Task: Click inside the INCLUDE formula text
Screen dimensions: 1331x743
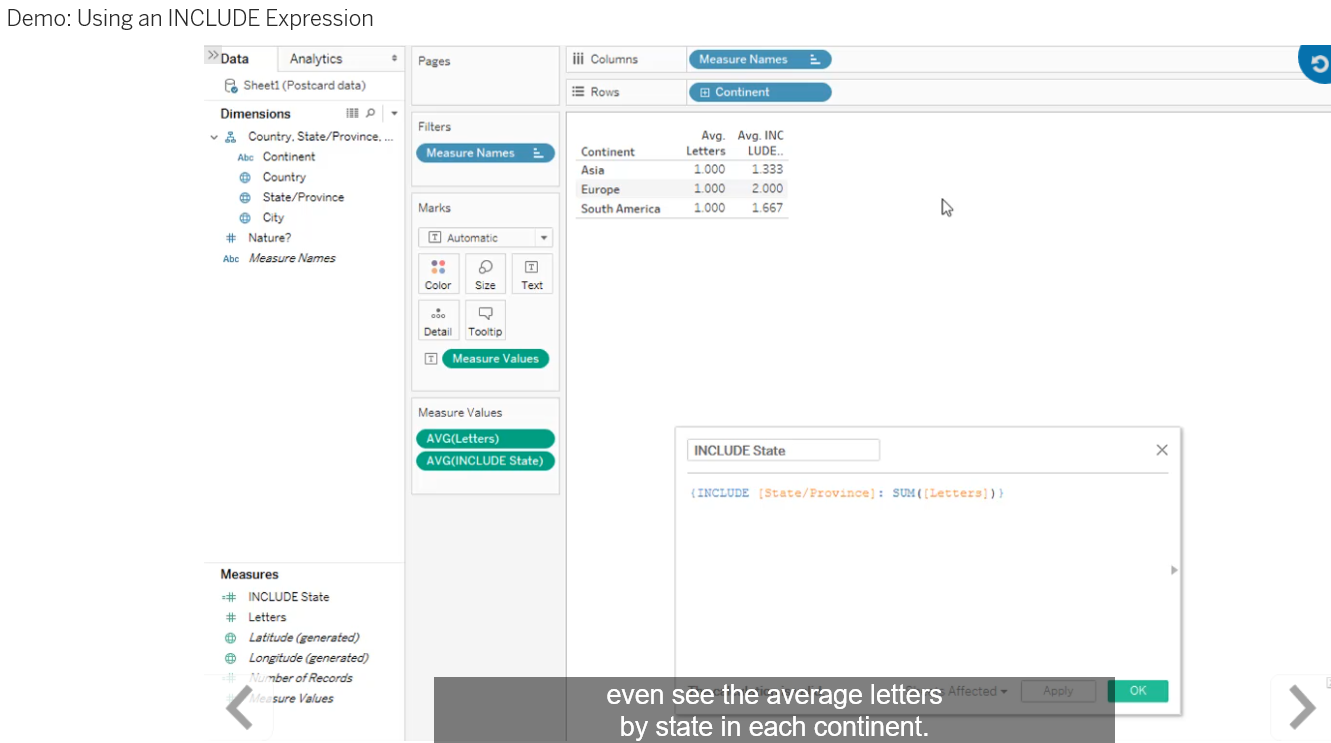Action: (x=847, y=493)
